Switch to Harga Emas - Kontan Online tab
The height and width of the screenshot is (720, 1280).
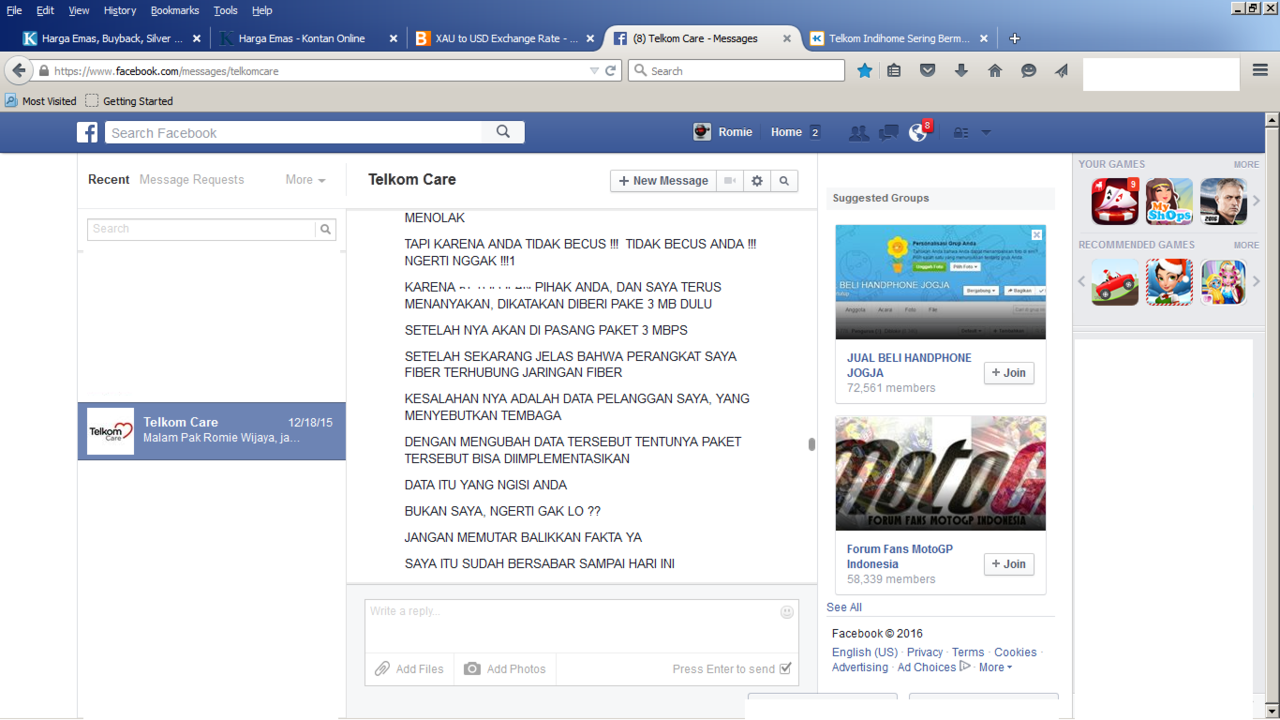[309, 39]
